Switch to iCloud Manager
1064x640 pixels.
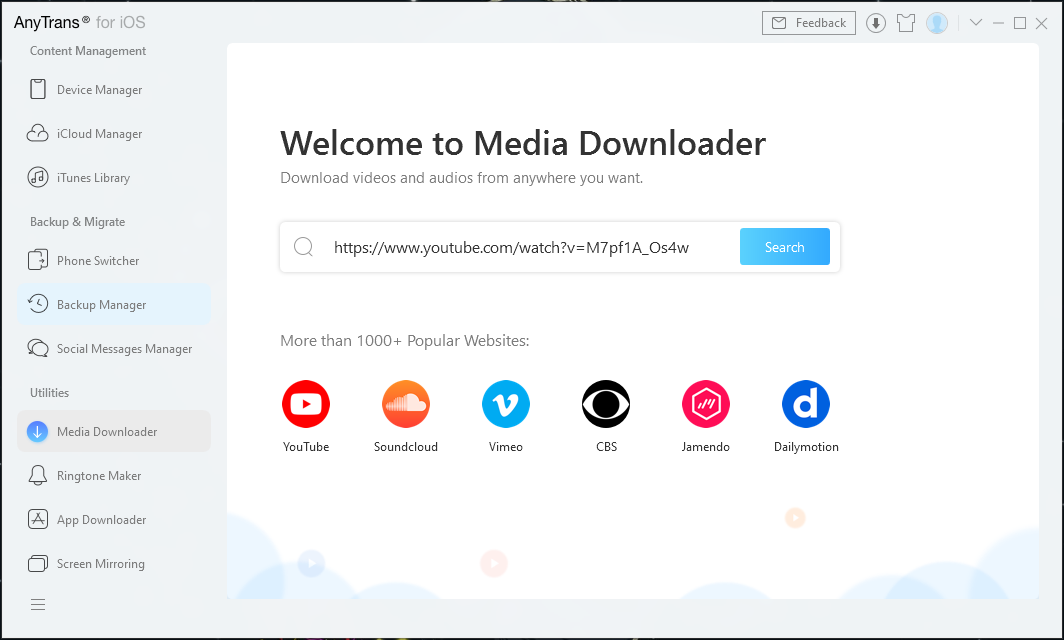[x=99, y=134]
